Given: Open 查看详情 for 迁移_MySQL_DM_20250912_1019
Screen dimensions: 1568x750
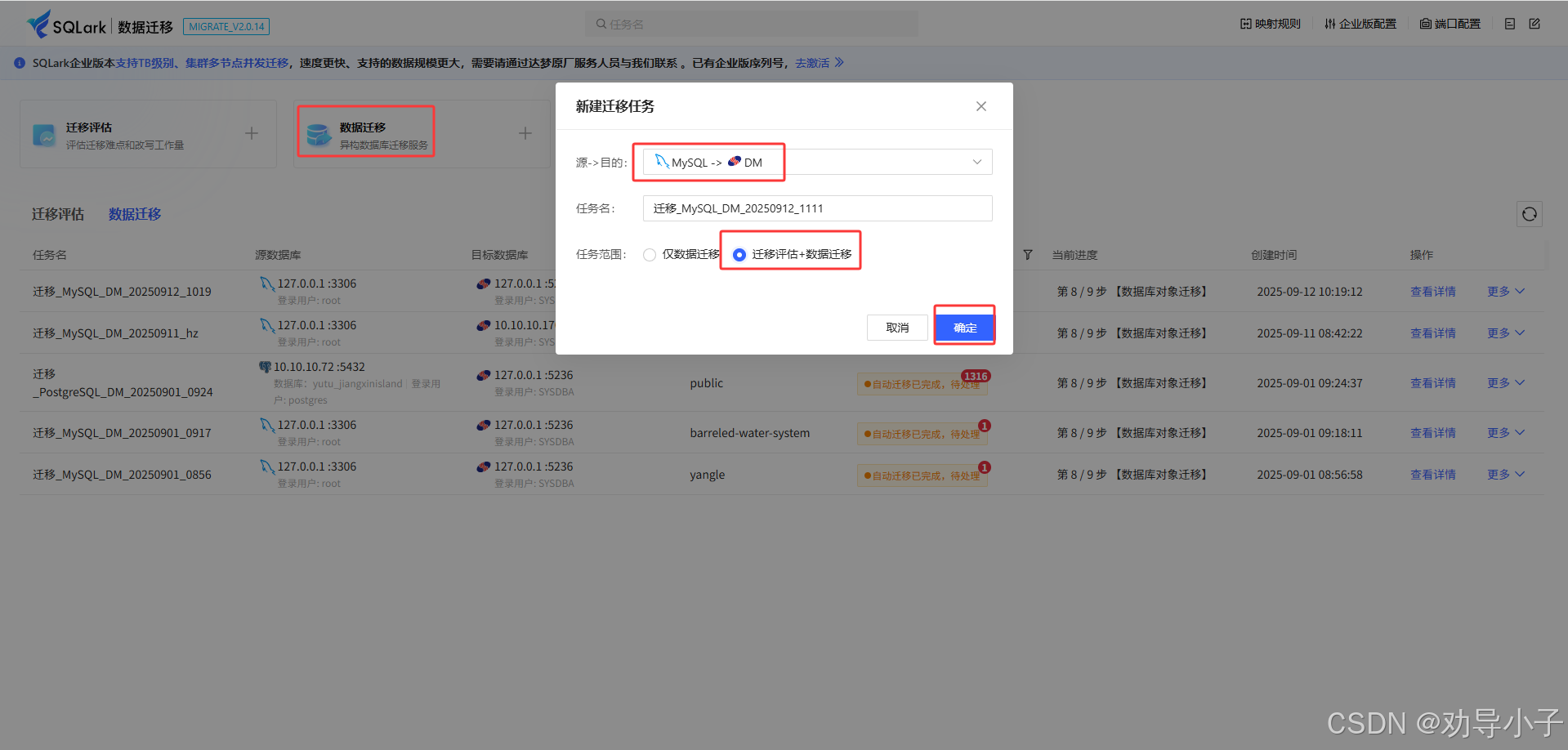Looking at the screenshot, I should (1433, 292).
